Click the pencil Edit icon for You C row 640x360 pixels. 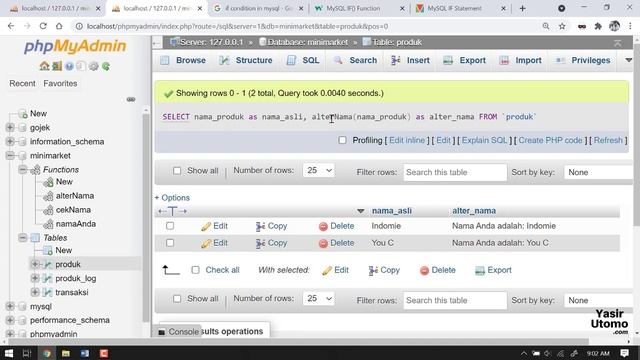coord(206,244)
